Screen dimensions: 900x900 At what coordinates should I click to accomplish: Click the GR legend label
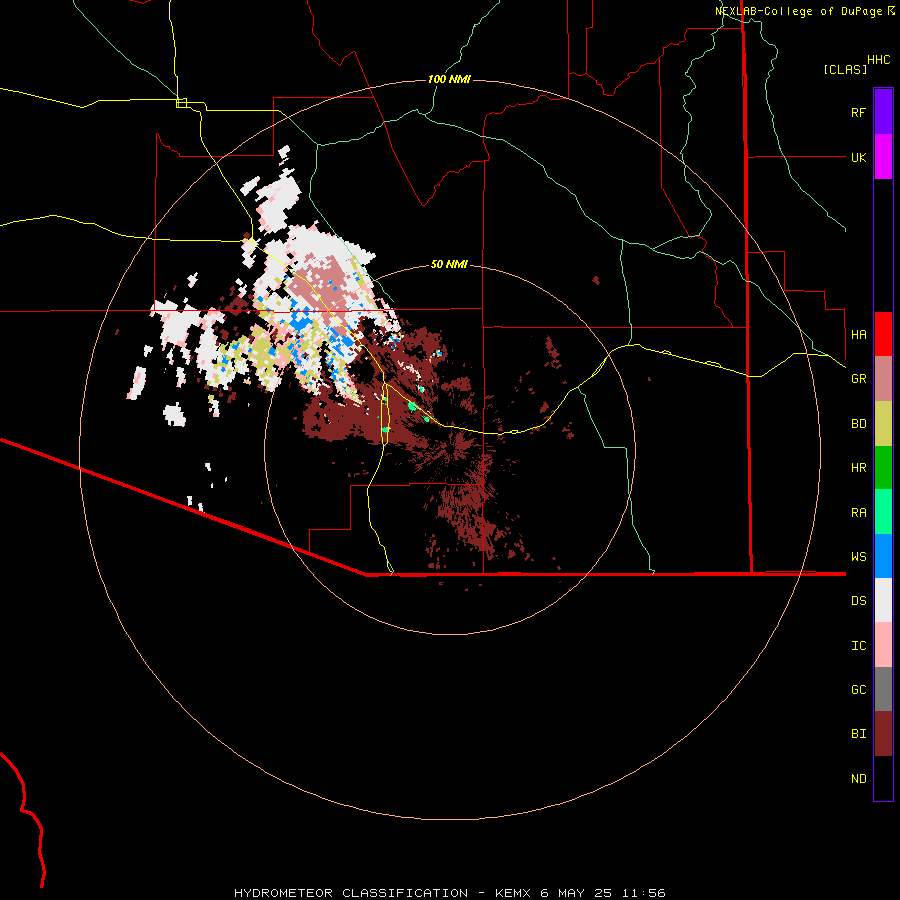tap(858, 379)
